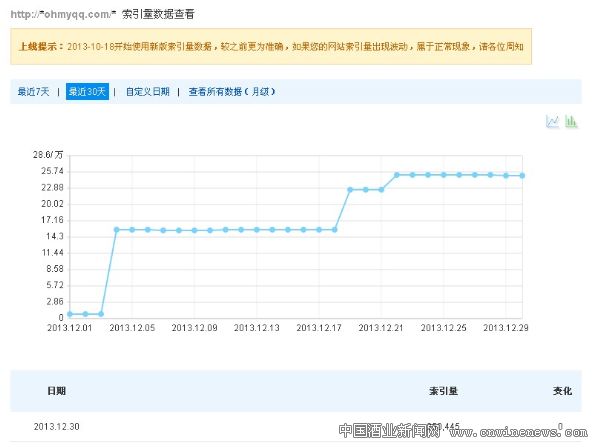Click the data point at 2013.12.21

381,189
